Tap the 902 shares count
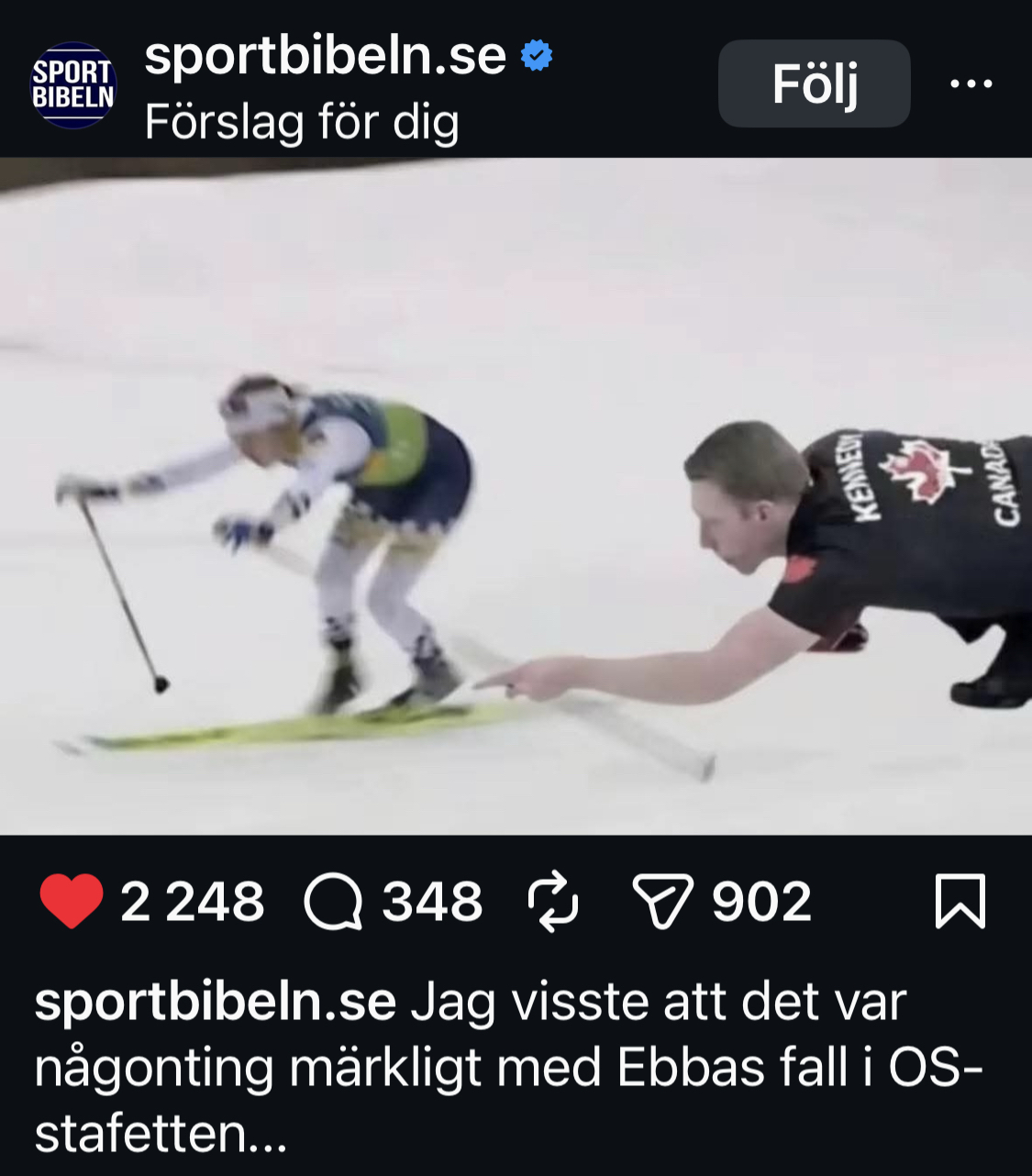 click(x=761, y=902)
